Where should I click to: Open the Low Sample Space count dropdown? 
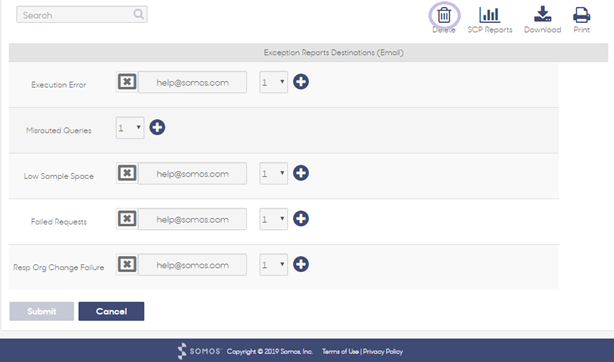coord(273,174)
